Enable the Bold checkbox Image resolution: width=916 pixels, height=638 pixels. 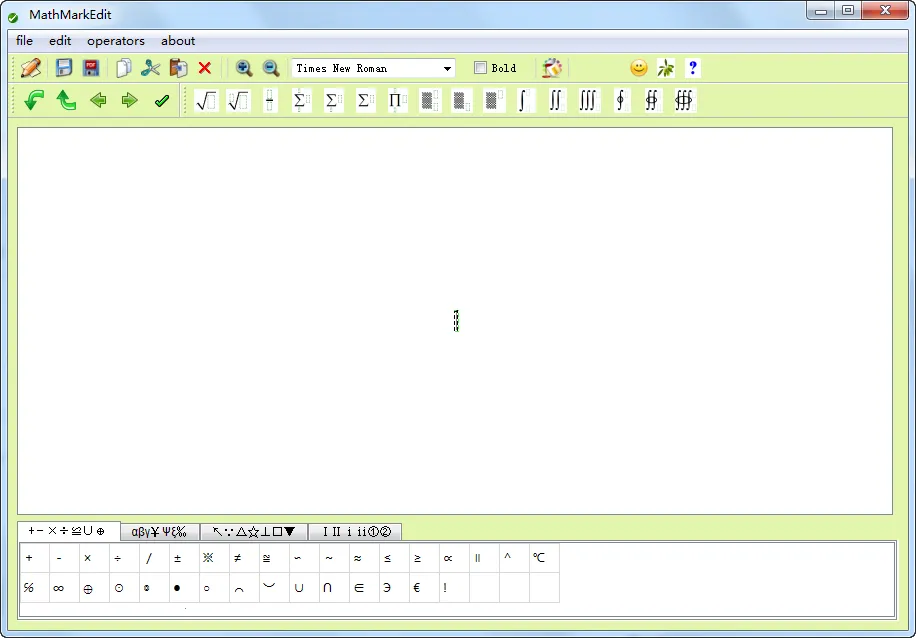pos(479,67)
